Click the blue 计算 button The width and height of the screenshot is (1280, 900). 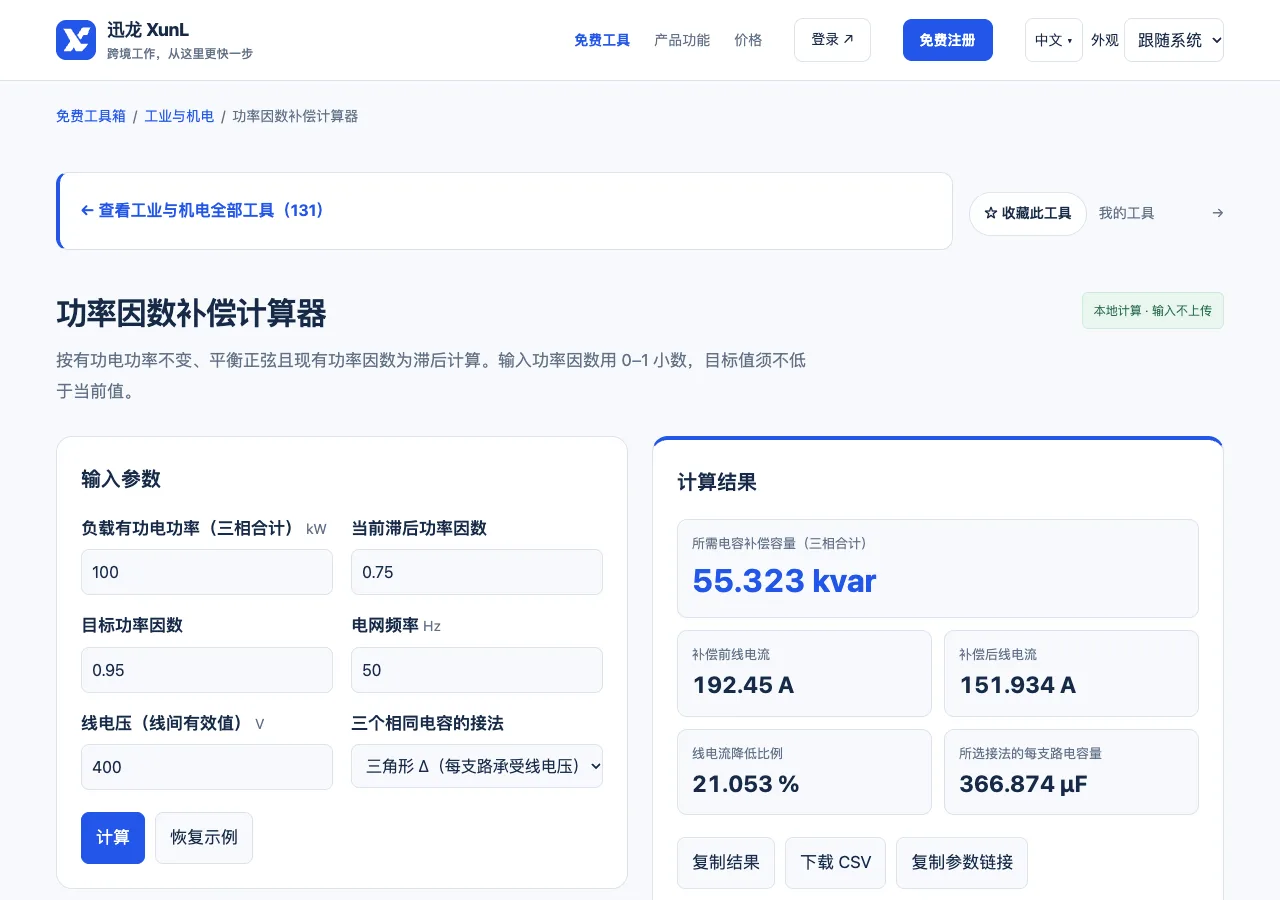(113, 838)
